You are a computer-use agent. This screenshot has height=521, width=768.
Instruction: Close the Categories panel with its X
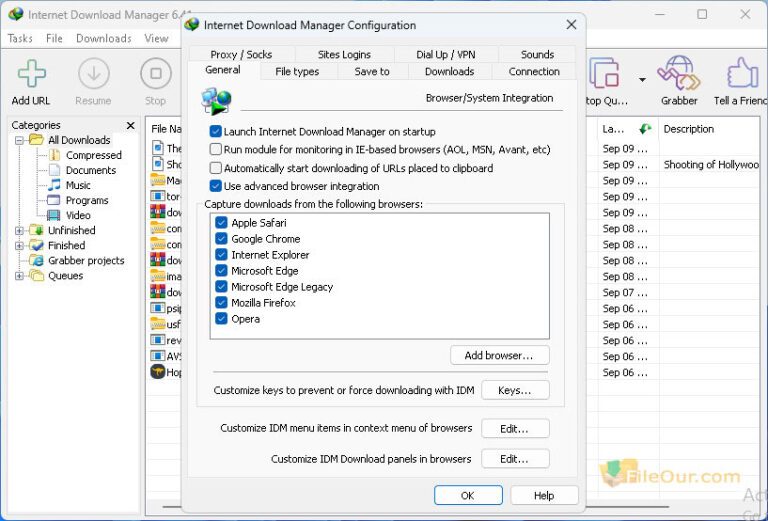(130, 125)
